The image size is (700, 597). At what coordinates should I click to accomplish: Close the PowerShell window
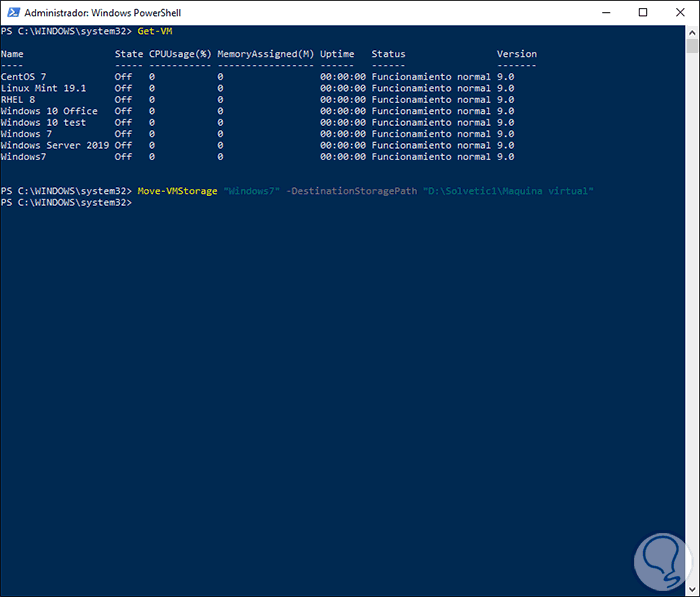[x=680, y=13]
